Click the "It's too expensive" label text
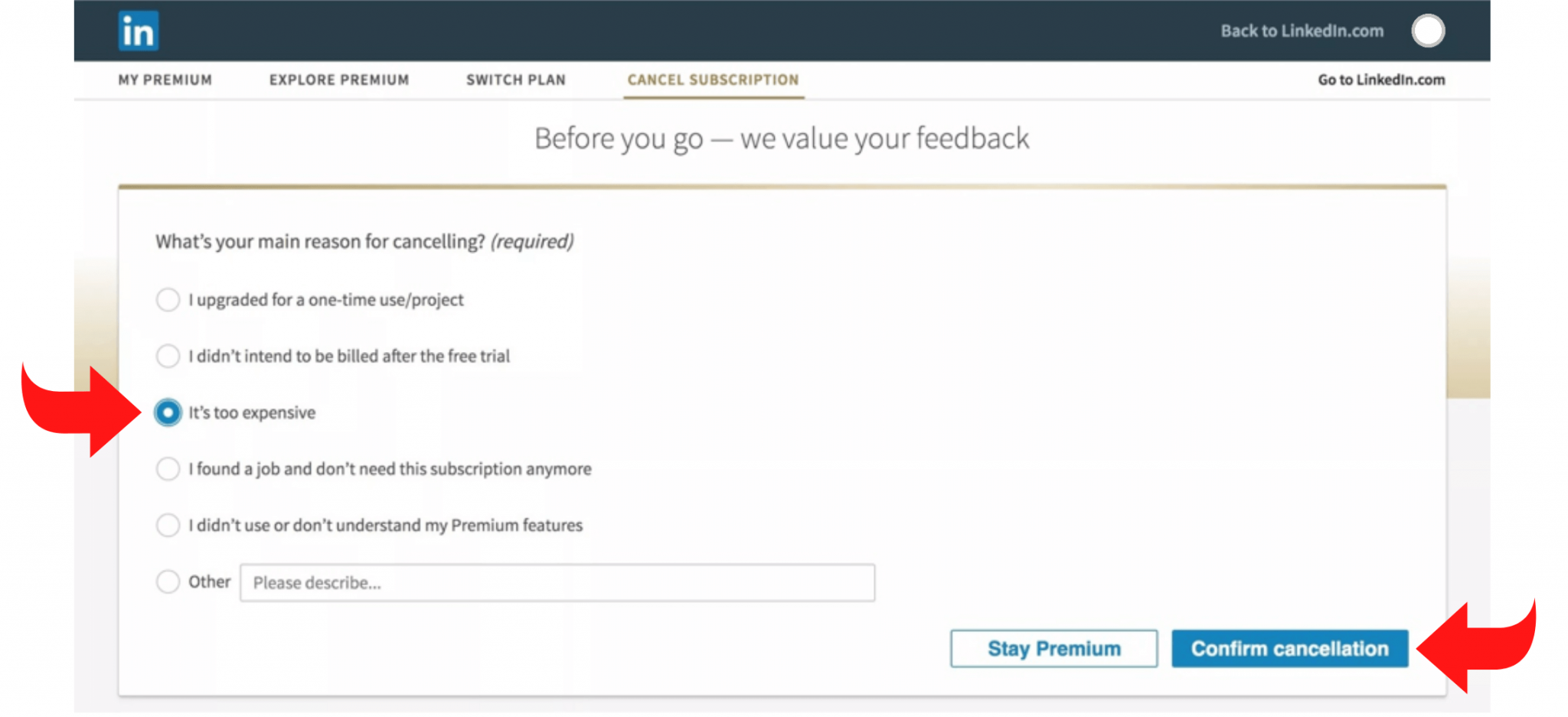Screen dimensions: 1568x717 coord(252,413)
